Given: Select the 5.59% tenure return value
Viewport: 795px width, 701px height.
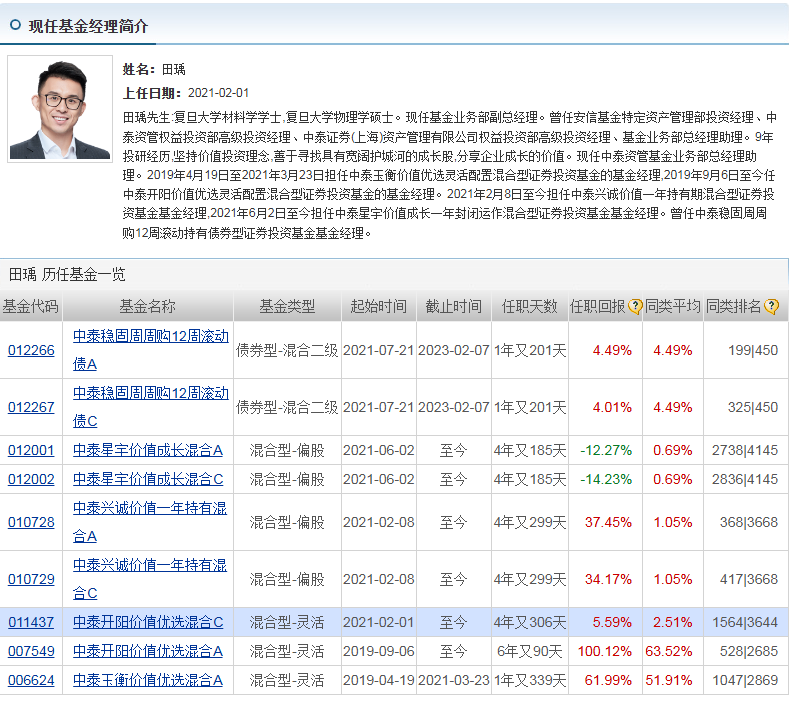Looking at the screenshot, I should [x=612, y=622].
